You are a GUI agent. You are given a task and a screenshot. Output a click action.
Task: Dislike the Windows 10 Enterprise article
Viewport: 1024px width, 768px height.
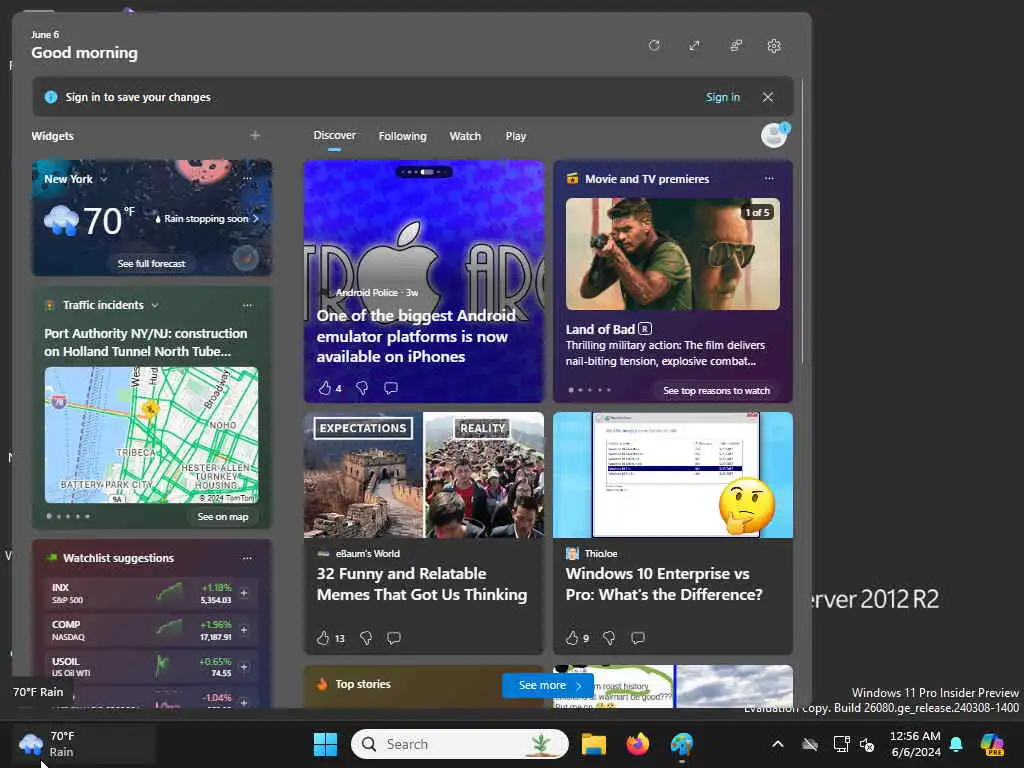coord(609,638)
